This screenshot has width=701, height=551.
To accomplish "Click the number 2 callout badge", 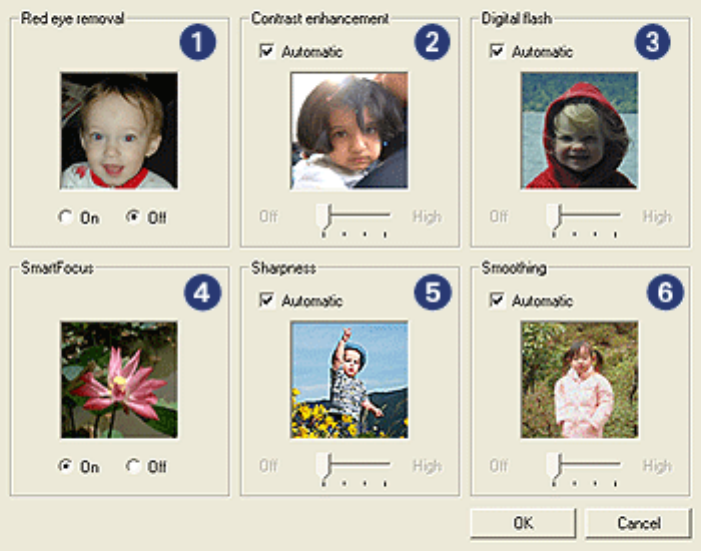I will pos(432,42).
